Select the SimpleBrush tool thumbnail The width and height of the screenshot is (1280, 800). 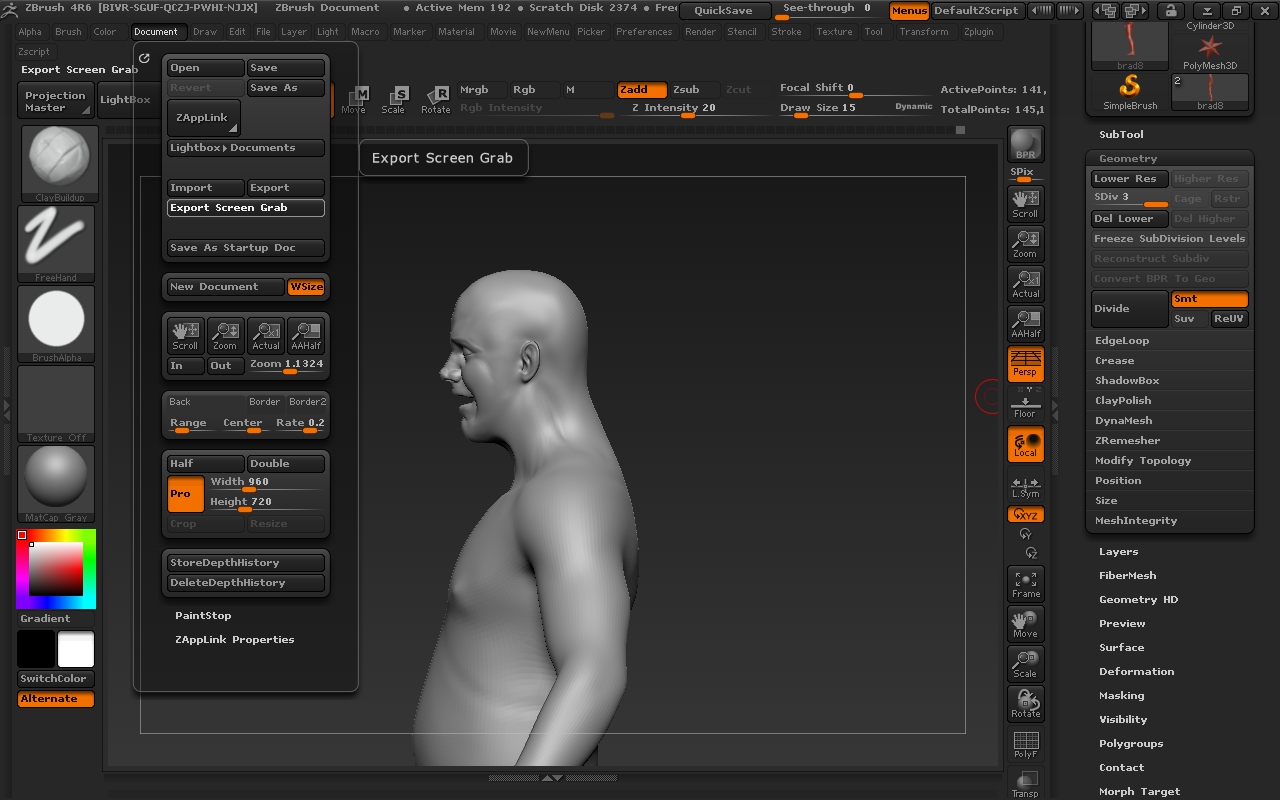tap(1130, 92)
